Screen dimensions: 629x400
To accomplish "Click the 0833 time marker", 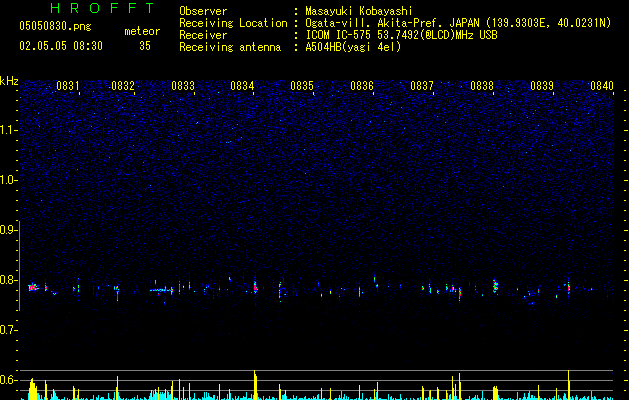I will 183,86.
